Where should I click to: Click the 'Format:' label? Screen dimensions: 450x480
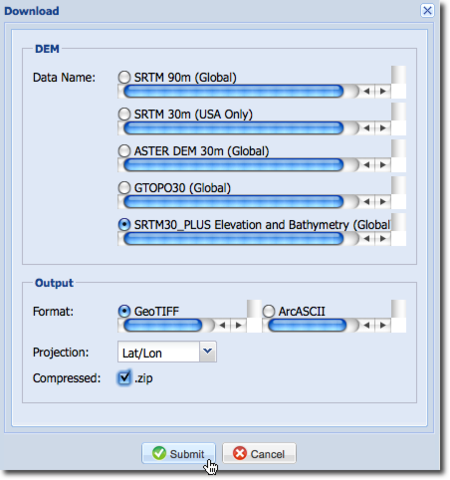click(53, 311)
